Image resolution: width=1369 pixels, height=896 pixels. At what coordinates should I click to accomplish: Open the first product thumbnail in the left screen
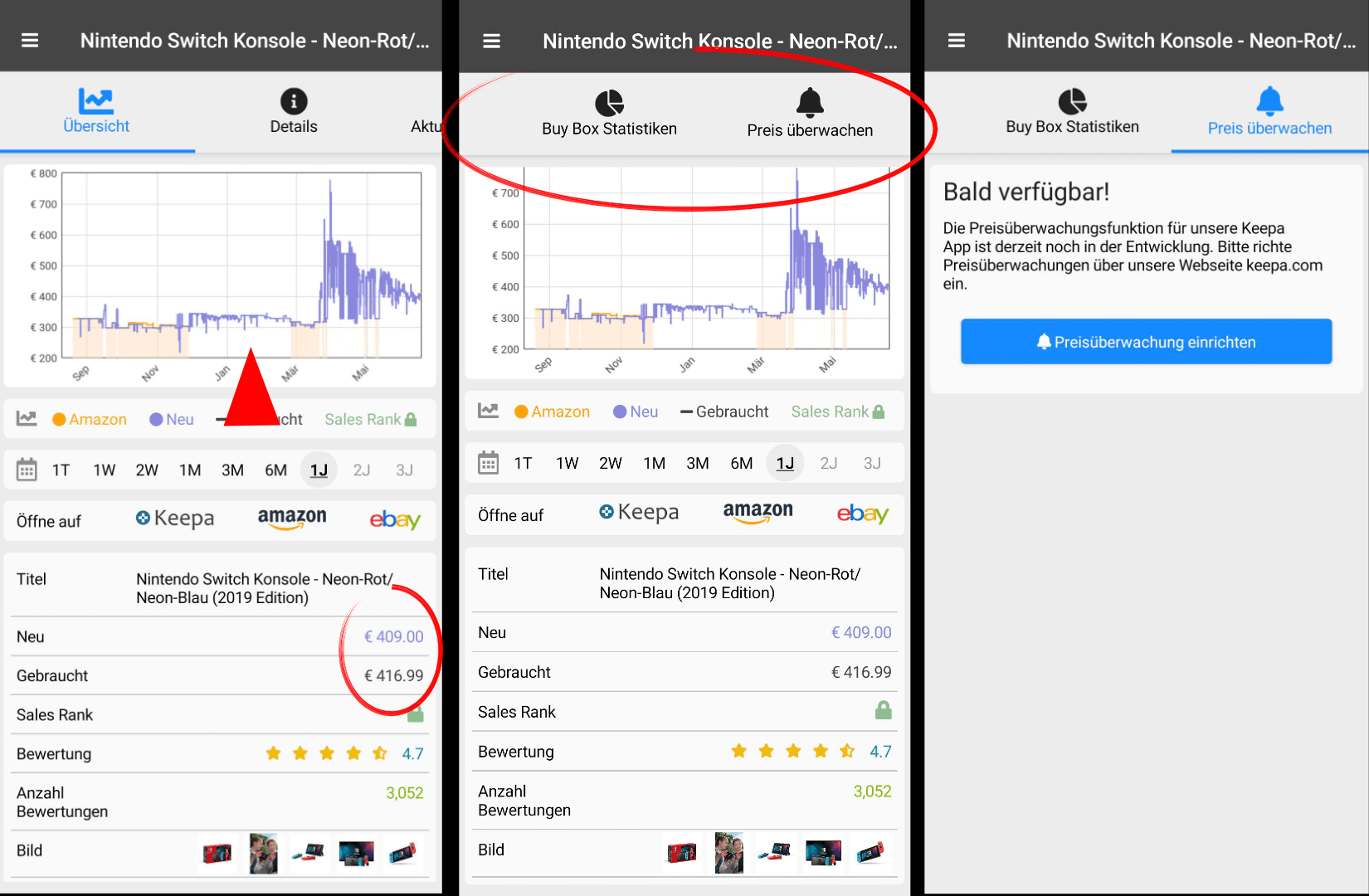[217, 853]
